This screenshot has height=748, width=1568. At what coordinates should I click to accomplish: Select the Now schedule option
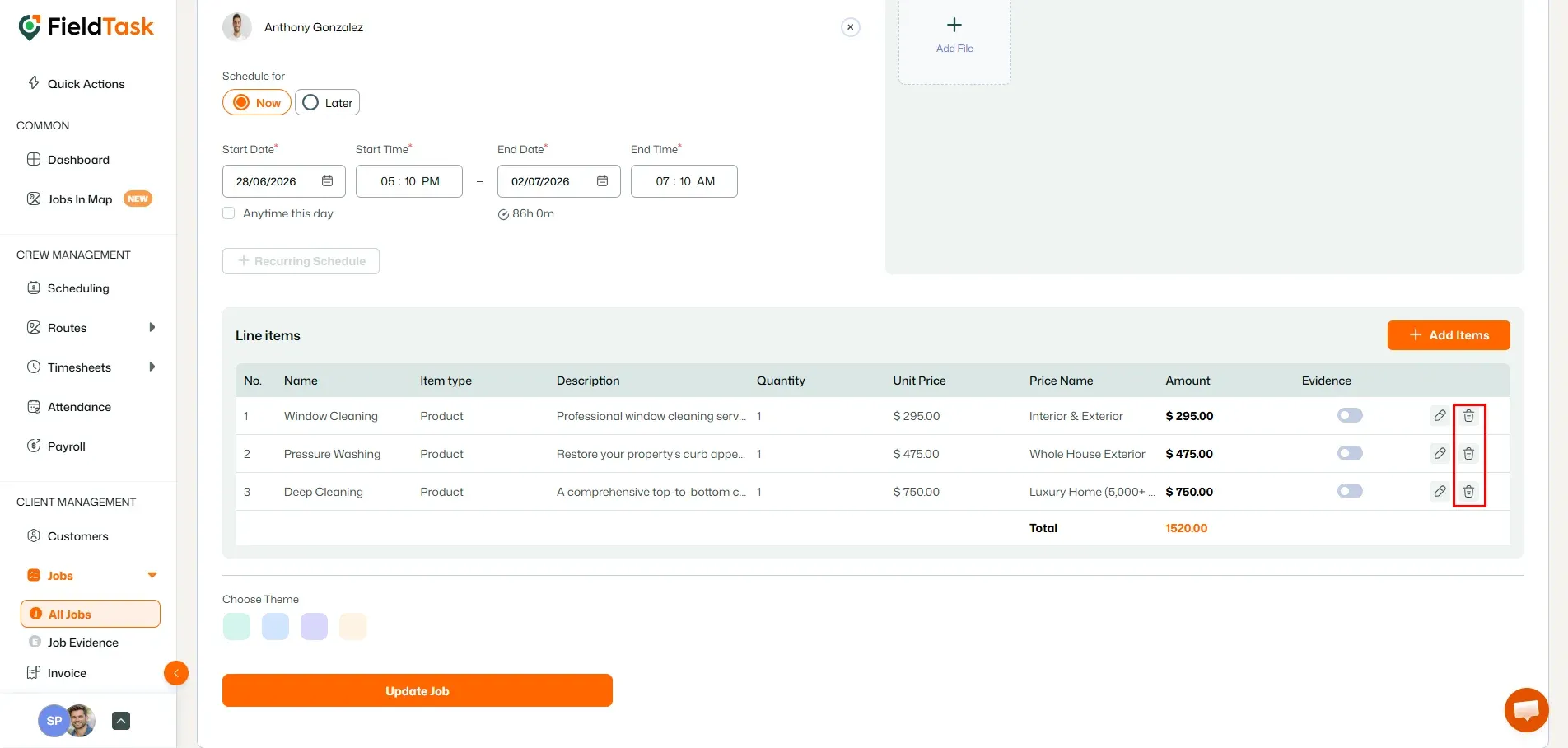tap(257, 103)
